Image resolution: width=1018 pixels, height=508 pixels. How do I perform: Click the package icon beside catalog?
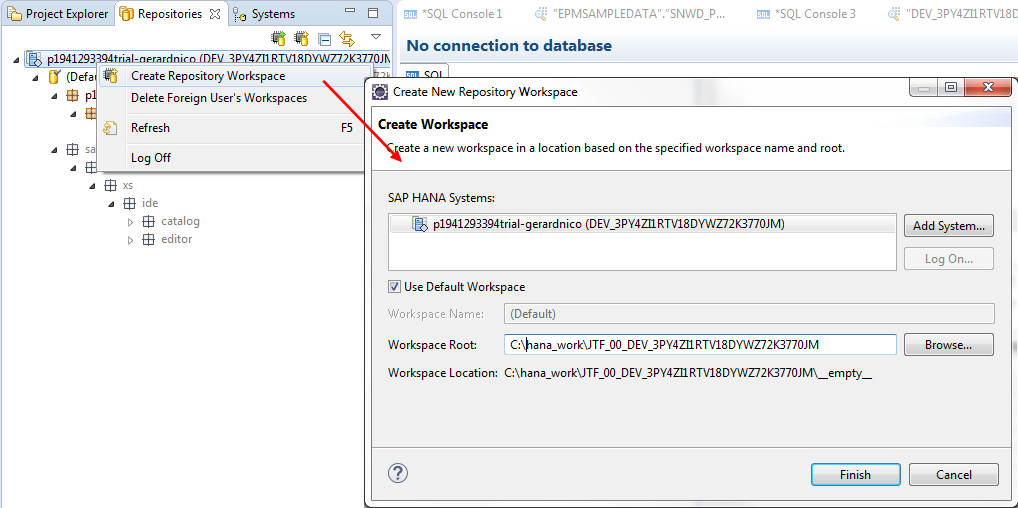pyautogui.click(x=148, y=221)
